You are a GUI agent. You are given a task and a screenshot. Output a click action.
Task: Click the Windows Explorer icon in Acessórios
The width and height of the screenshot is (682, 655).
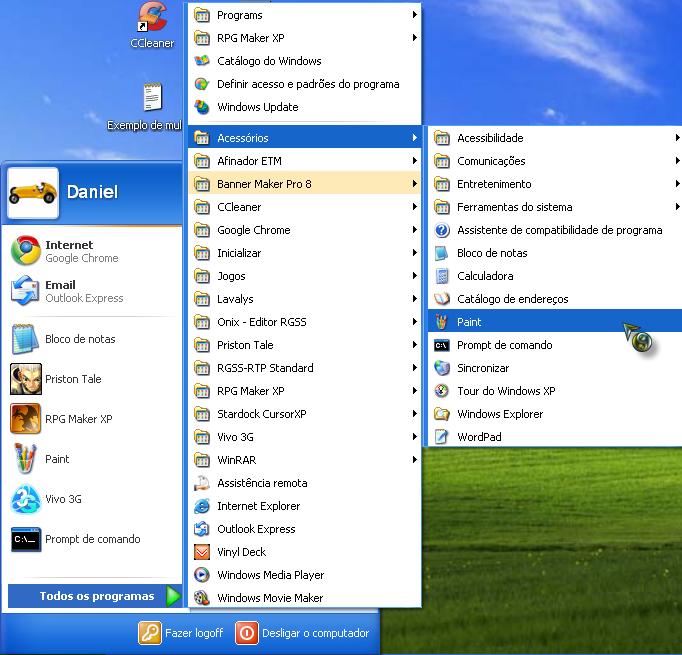[442, 414]
